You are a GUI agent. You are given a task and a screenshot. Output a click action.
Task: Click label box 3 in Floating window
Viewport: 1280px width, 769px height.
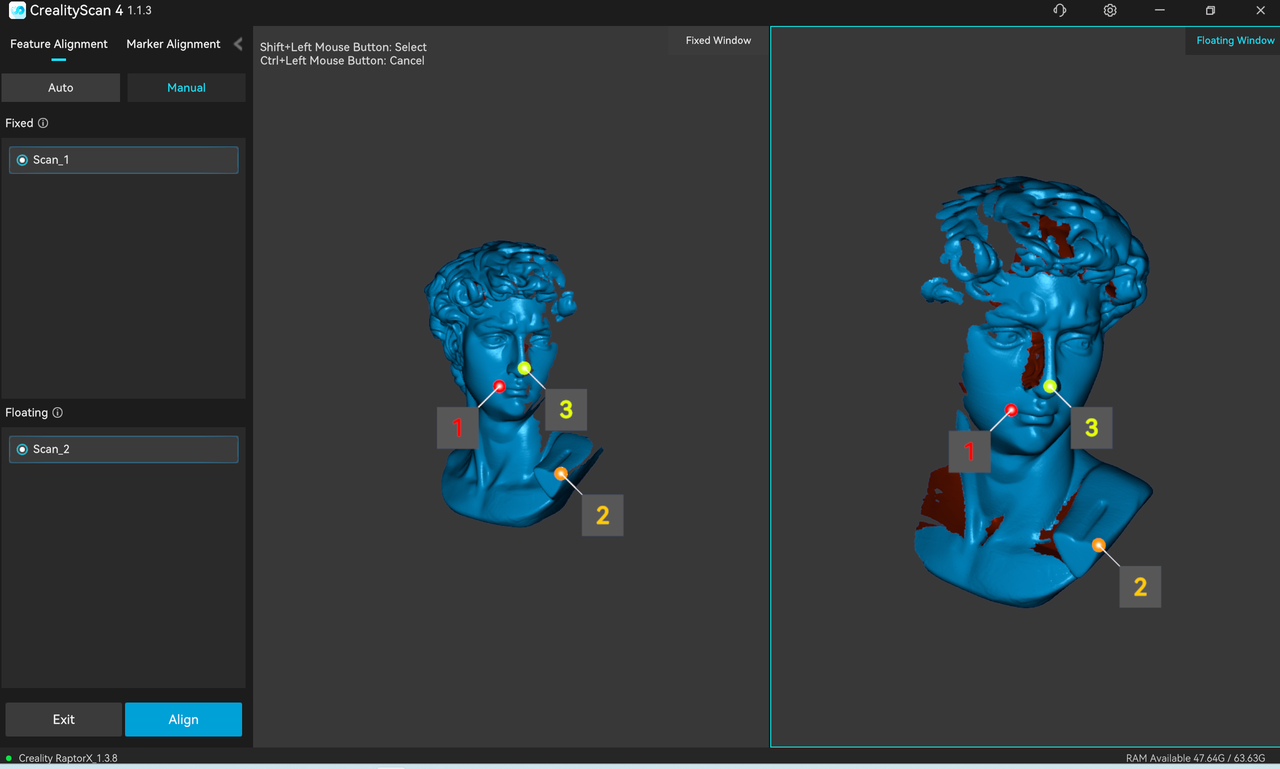point(1091,427)
